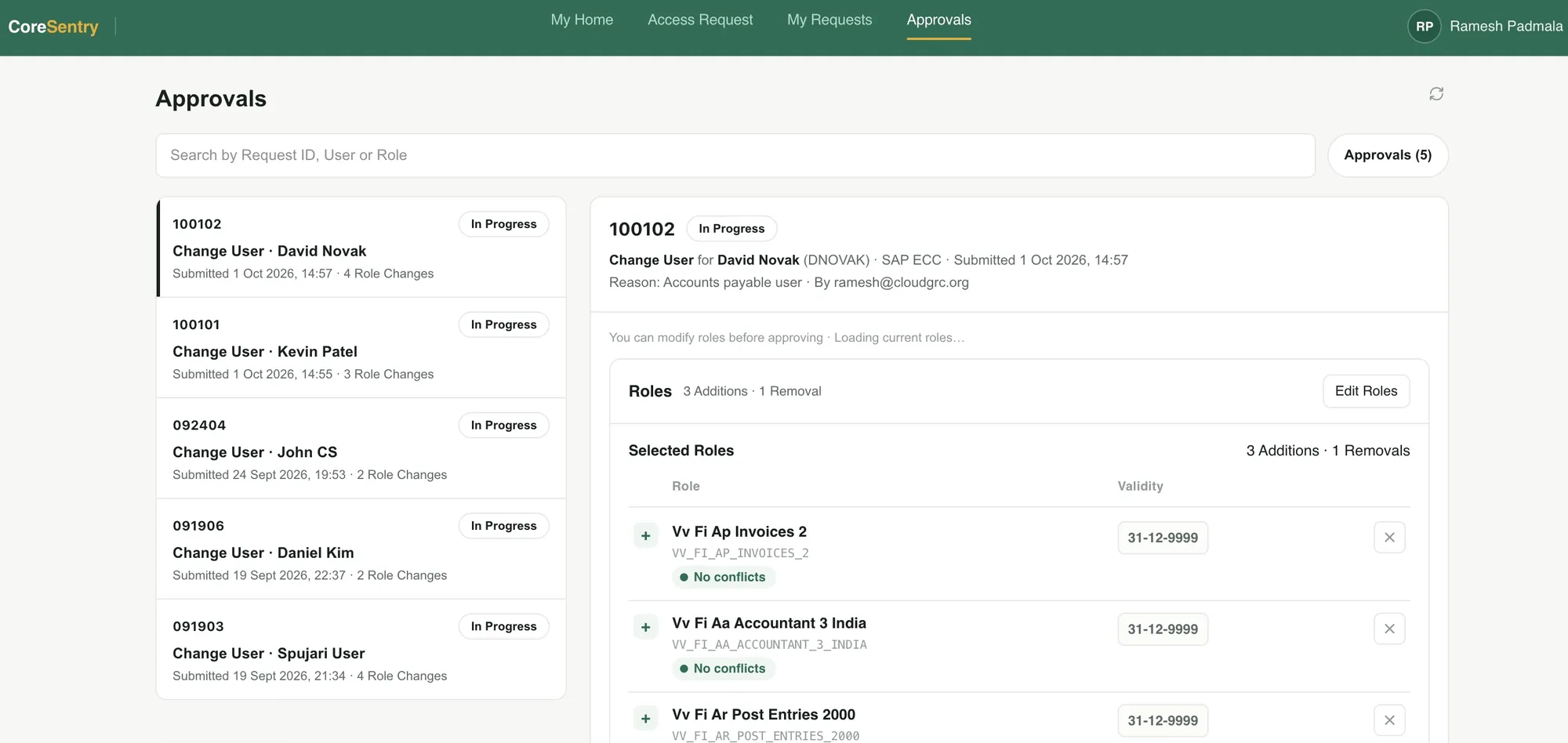This screenshot has height=743, width=1568.
Task: Edit validity date for Vv Fi Ar Post Entries 2000
Action: [1163, 720]
